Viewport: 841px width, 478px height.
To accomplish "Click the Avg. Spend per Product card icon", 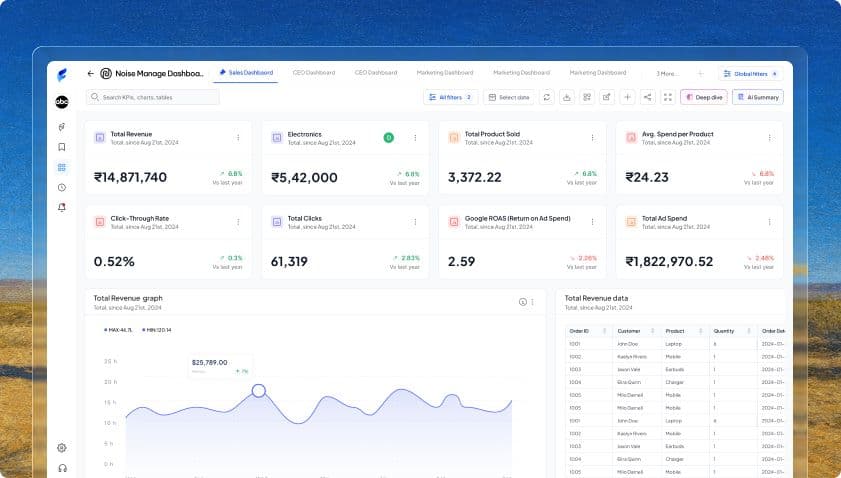I will [x=631, y=137].
